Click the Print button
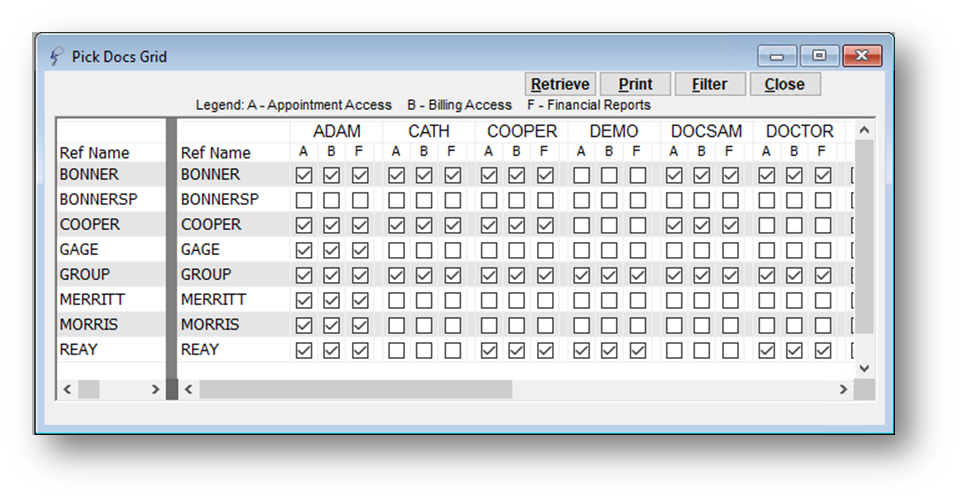This screenshot has height=500, width=960. [x=635, y=84]
